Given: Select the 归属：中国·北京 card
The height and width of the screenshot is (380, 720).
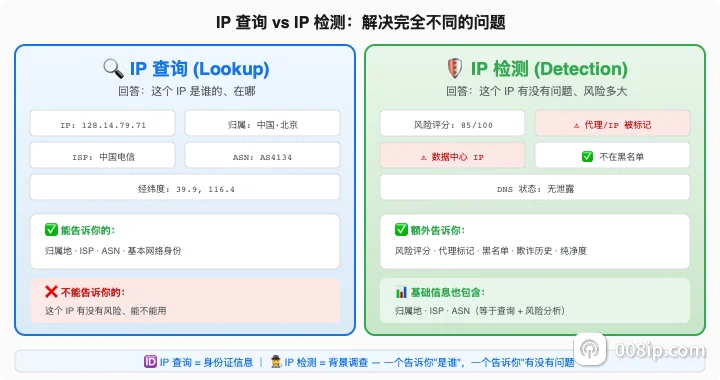Looking at the screenshot, I should coord(262,123).
